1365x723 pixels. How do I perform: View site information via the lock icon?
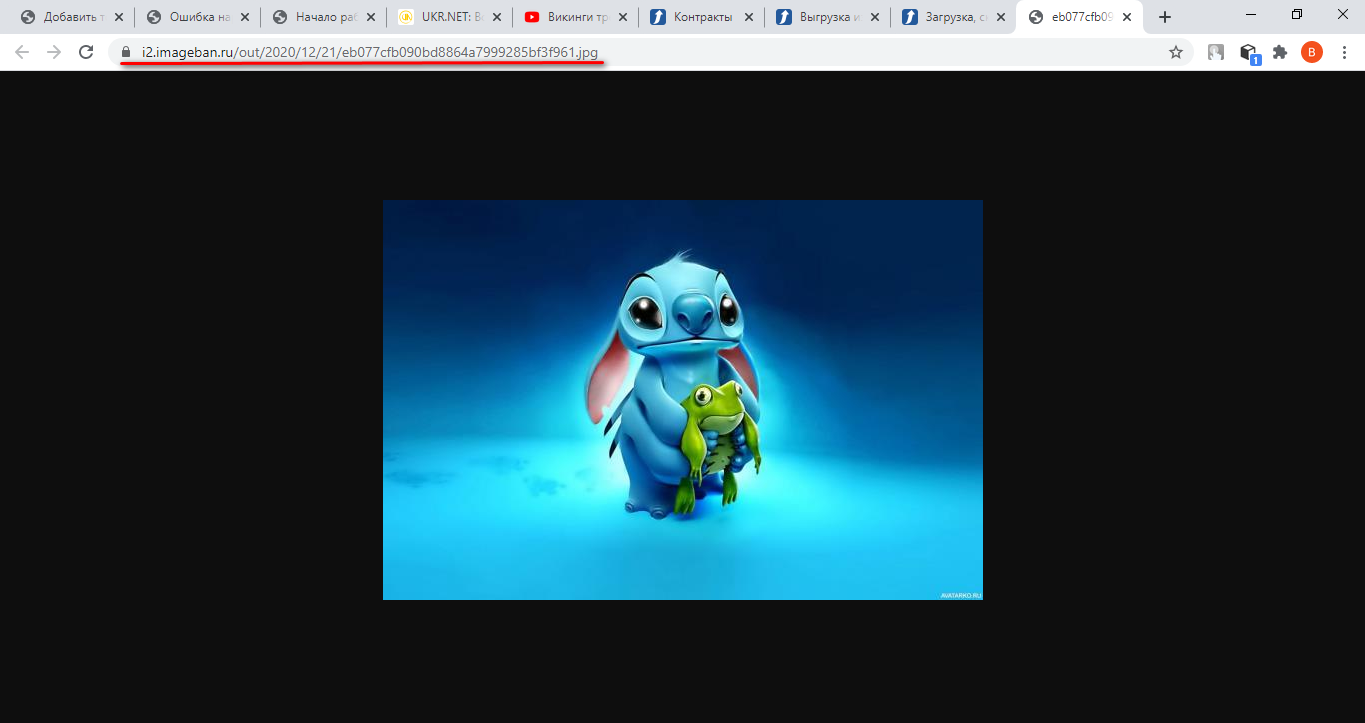pos(126,52)
